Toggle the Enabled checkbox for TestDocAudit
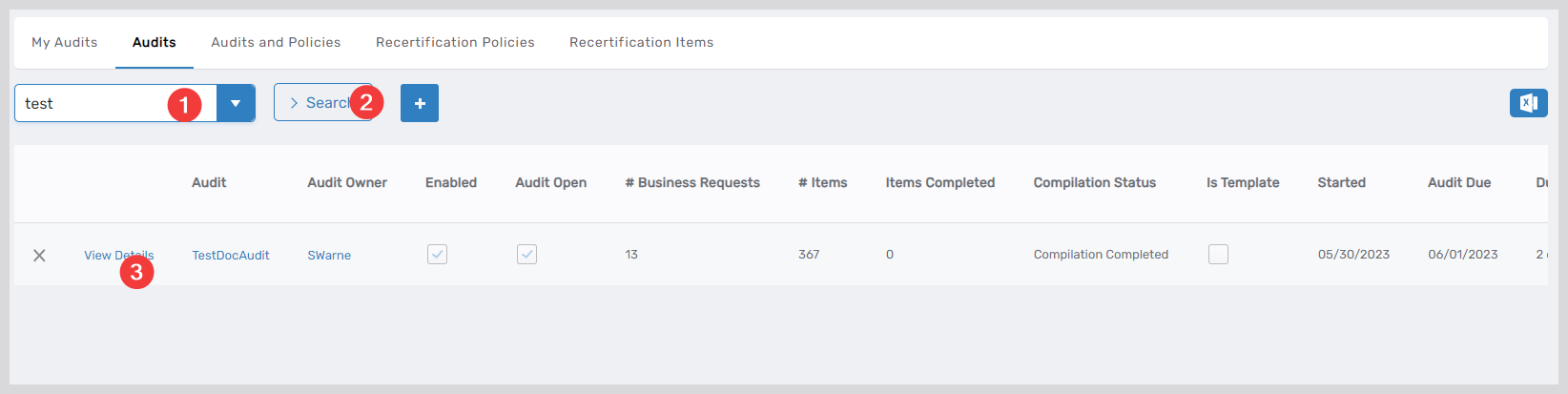Viewport: 1568px width, 394px height. [x=437, y=255]
